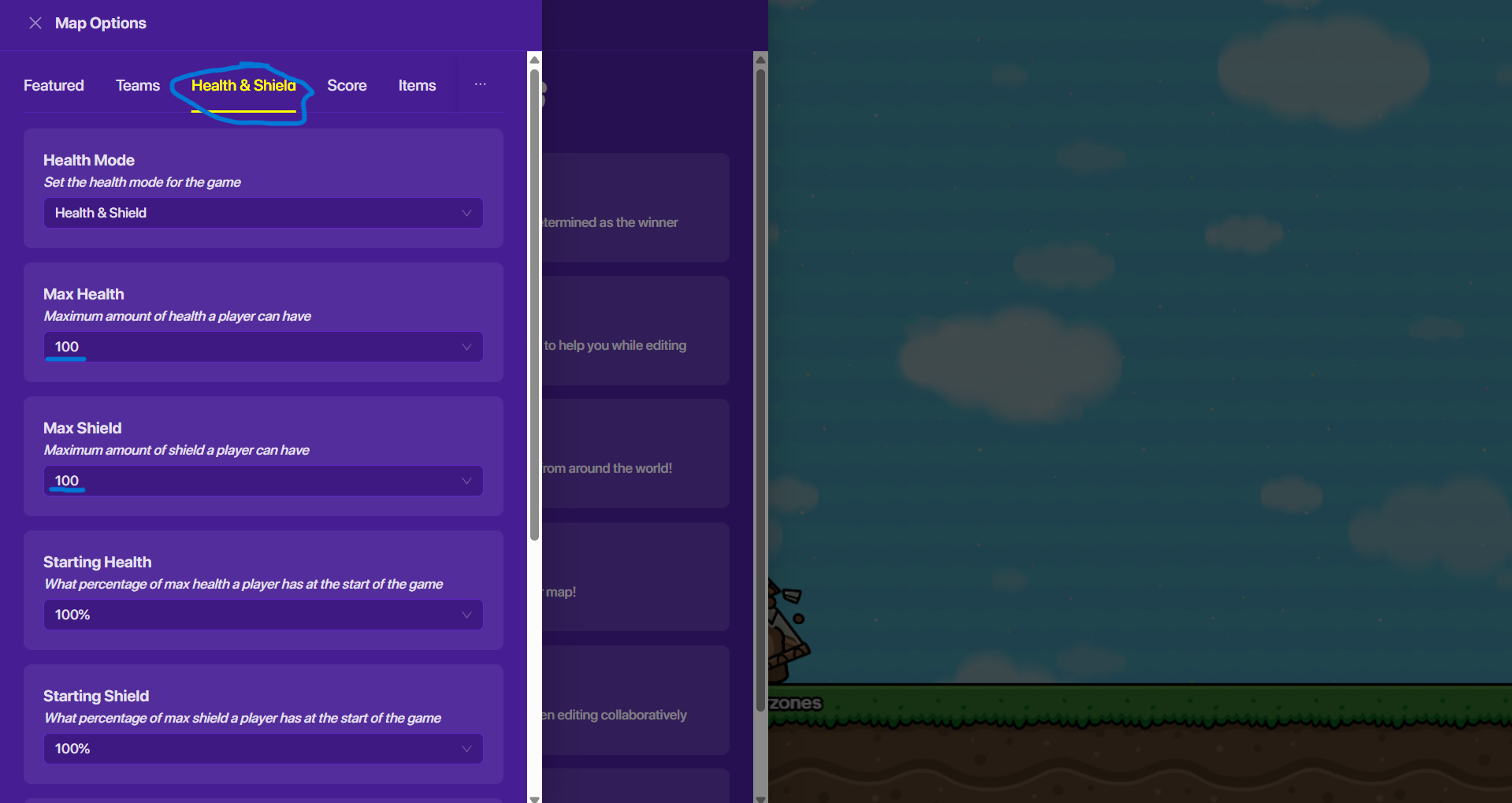This screenshot has width=1512, height=803.
Task: Close the Map Options panel
Action: tap(35, 23)
